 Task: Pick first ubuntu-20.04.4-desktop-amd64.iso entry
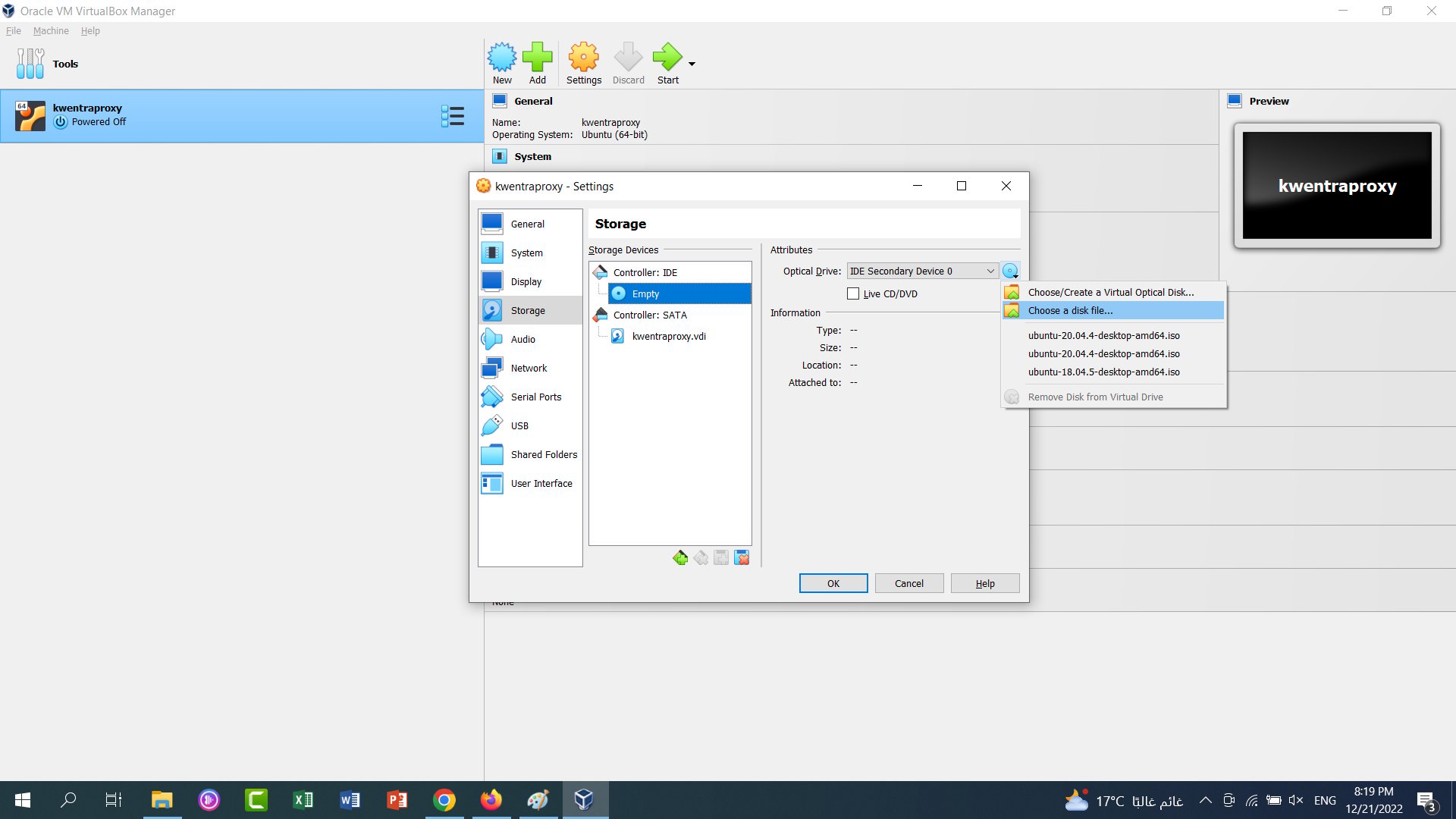(1113, 335)
